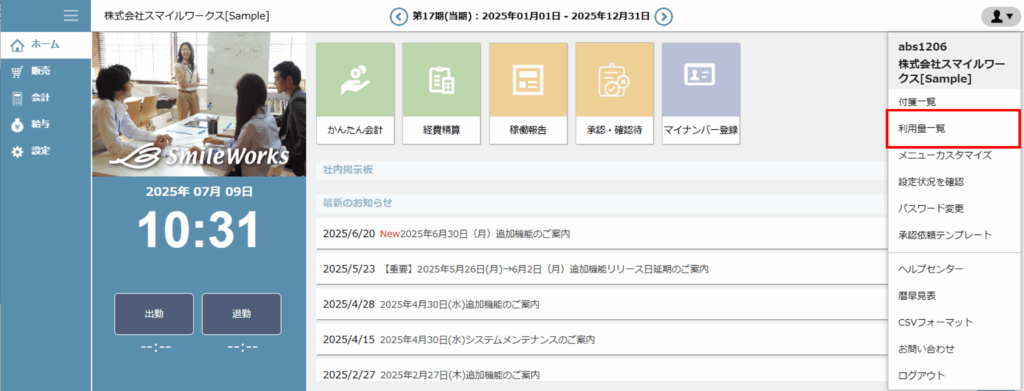
Task: Open the 稼働報告 tile icon
Action: (528, 80)
